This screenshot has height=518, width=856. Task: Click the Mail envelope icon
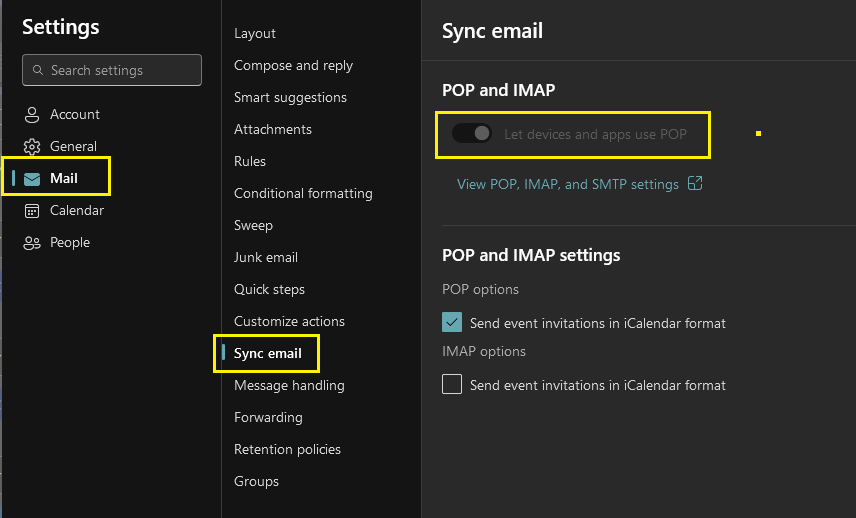pos(32,178)
